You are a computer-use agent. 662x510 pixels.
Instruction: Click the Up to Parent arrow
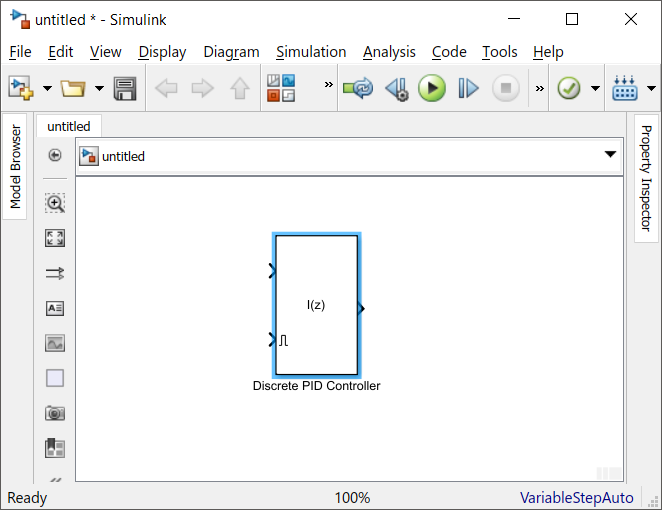click(240, 88)
